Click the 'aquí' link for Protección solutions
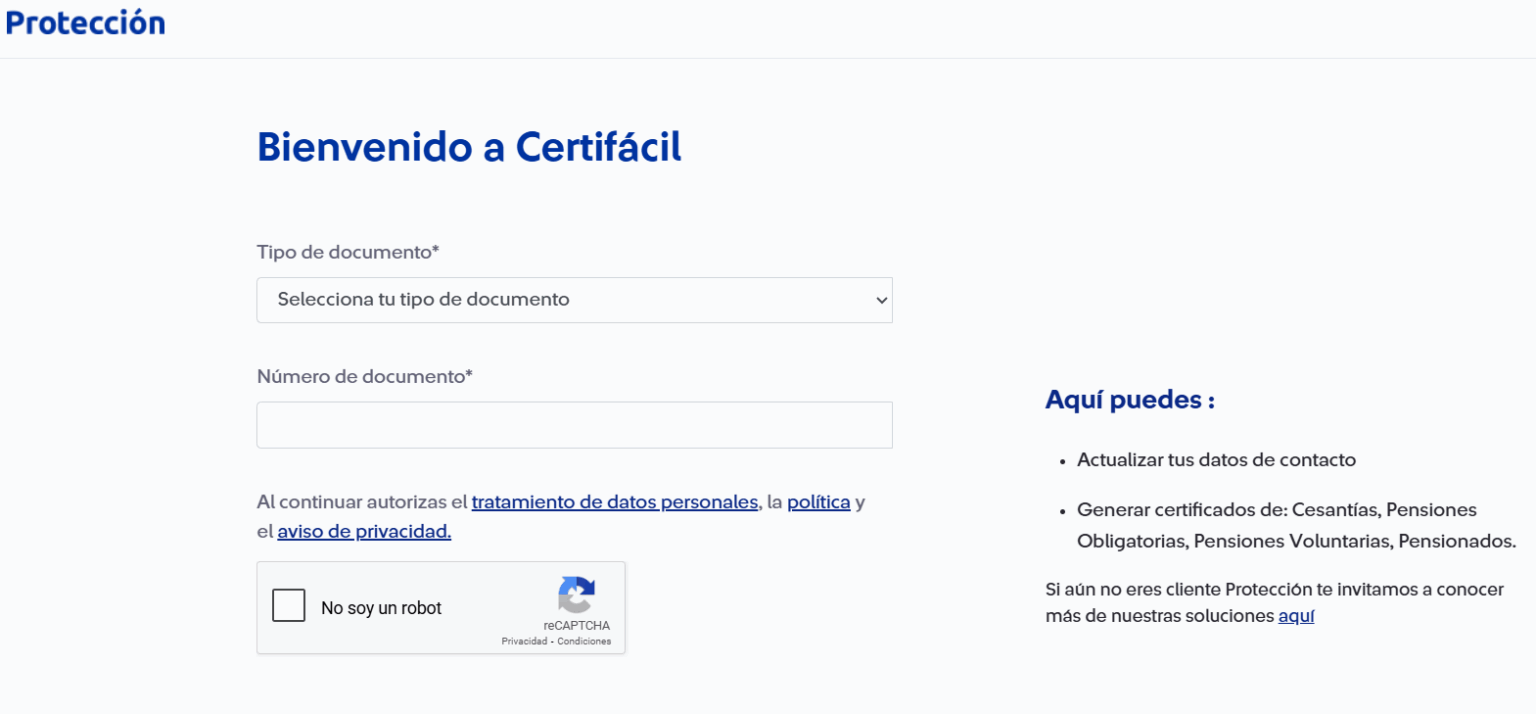Viewport: 1536px width, 714px height. 1295,615
